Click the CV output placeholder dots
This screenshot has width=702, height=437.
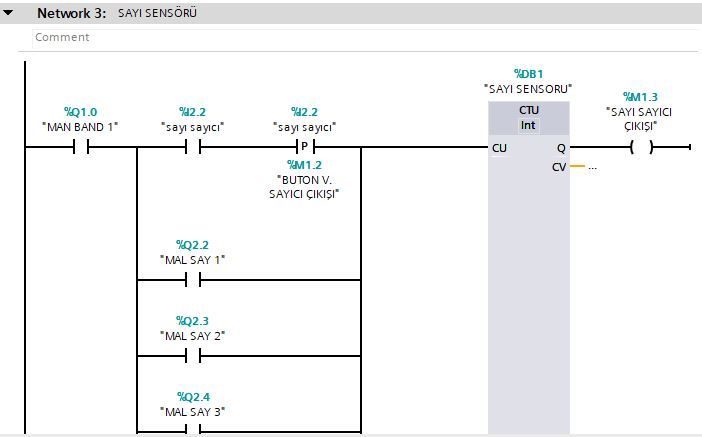(x=592, y=167)
